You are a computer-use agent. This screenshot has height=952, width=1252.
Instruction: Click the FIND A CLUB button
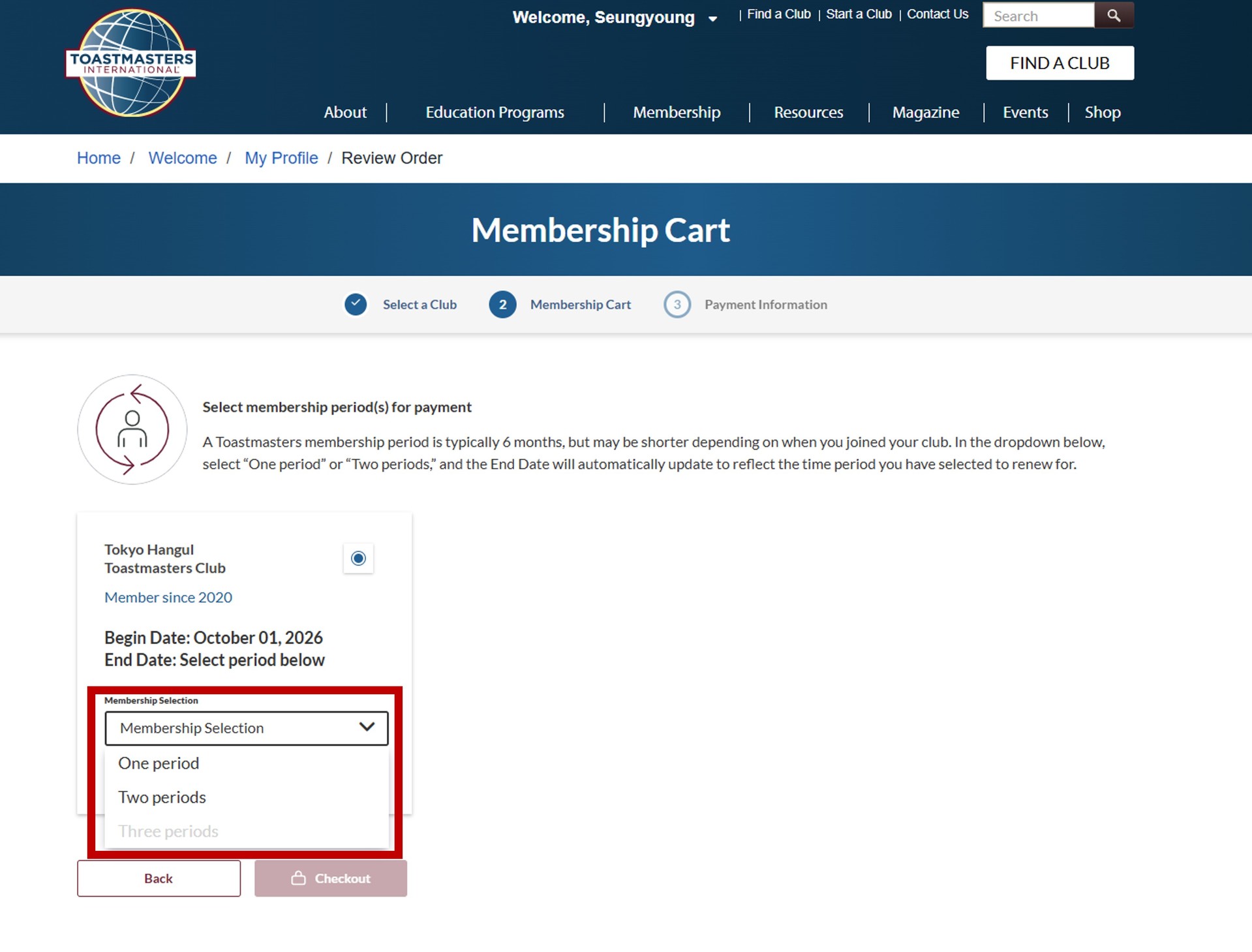coord(1060,63)
